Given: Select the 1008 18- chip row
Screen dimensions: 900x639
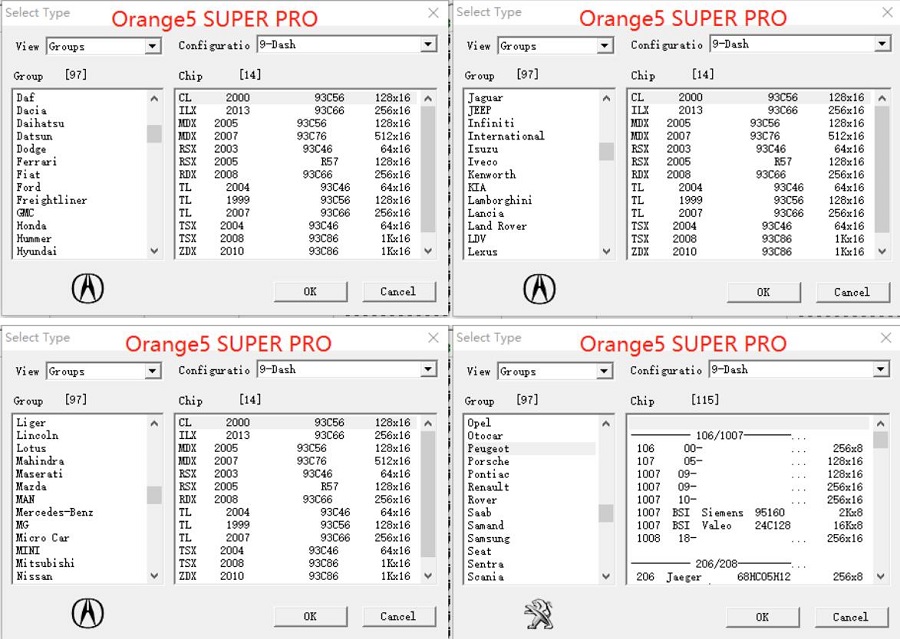Looking at the screenshot, I should pos(749,538).
